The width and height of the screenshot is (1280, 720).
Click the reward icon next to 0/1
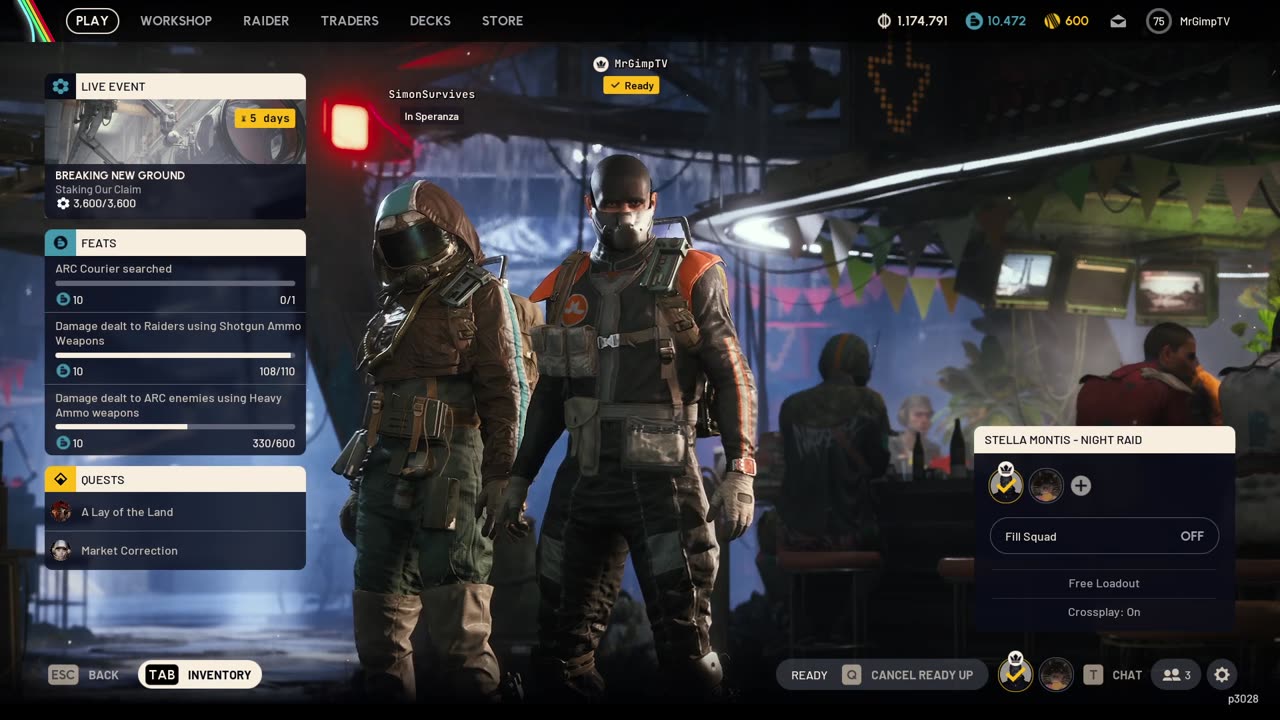[63, 300]
